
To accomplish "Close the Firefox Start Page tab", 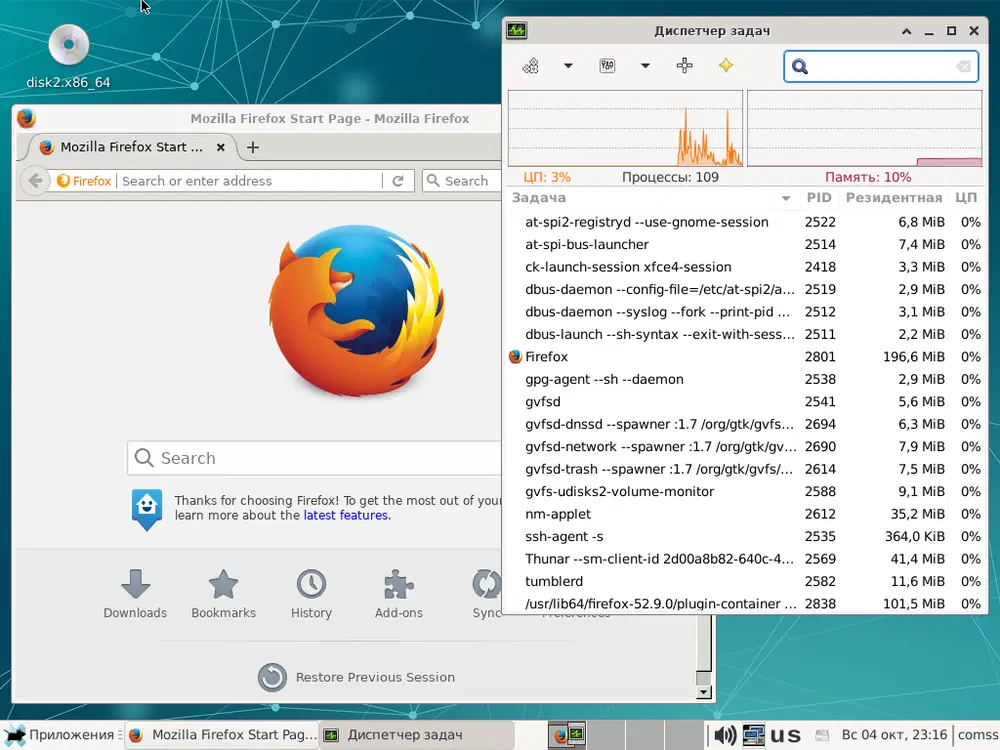I will 221,147.
